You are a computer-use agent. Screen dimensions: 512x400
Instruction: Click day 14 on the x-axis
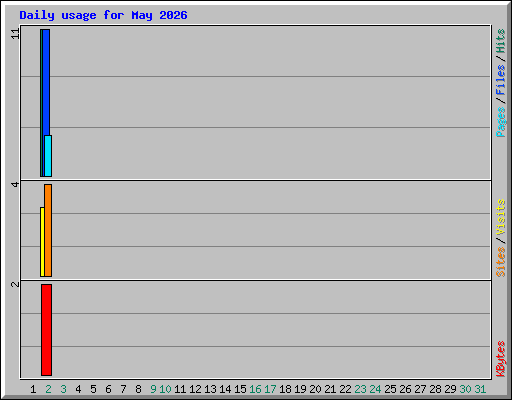click(225, 389)
